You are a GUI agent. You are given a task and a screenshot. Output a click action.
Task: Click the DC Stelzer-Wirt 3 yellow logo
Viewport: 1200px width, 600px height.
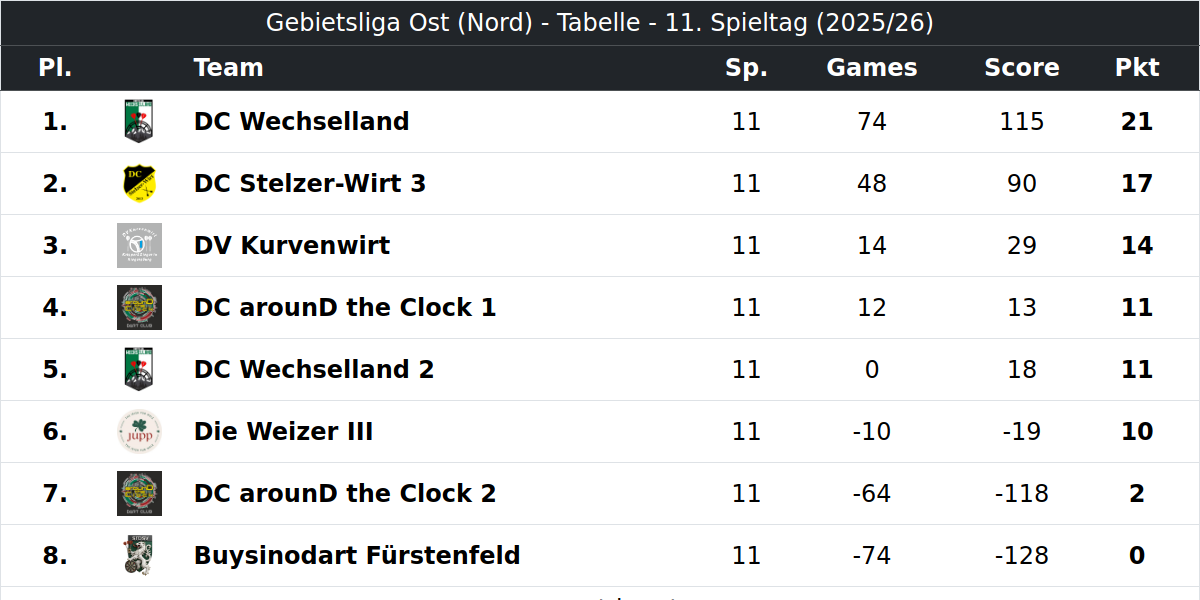coord(138,183)
